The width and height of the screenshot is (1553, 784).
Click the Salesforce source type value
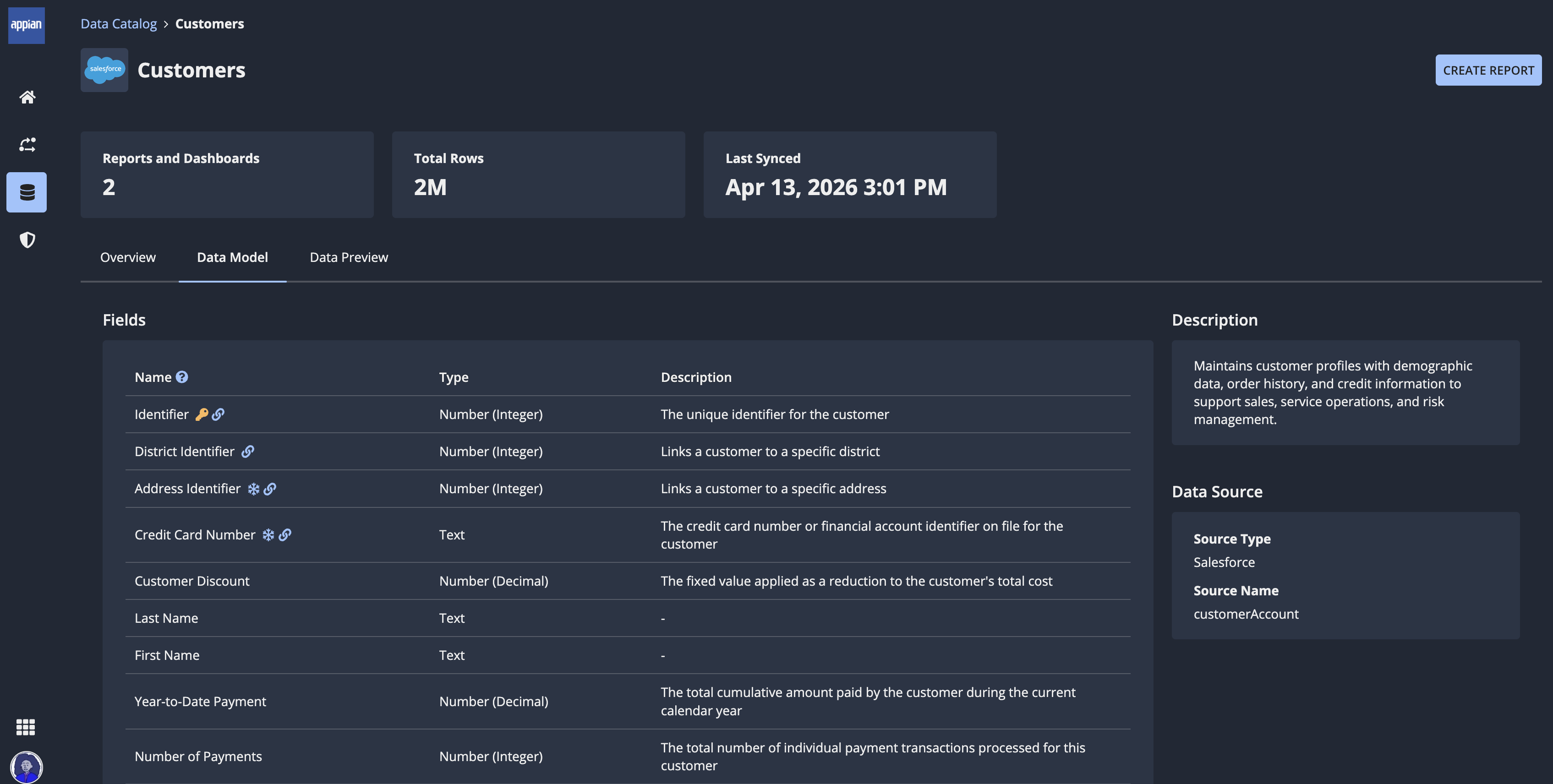click(1225, 562)
